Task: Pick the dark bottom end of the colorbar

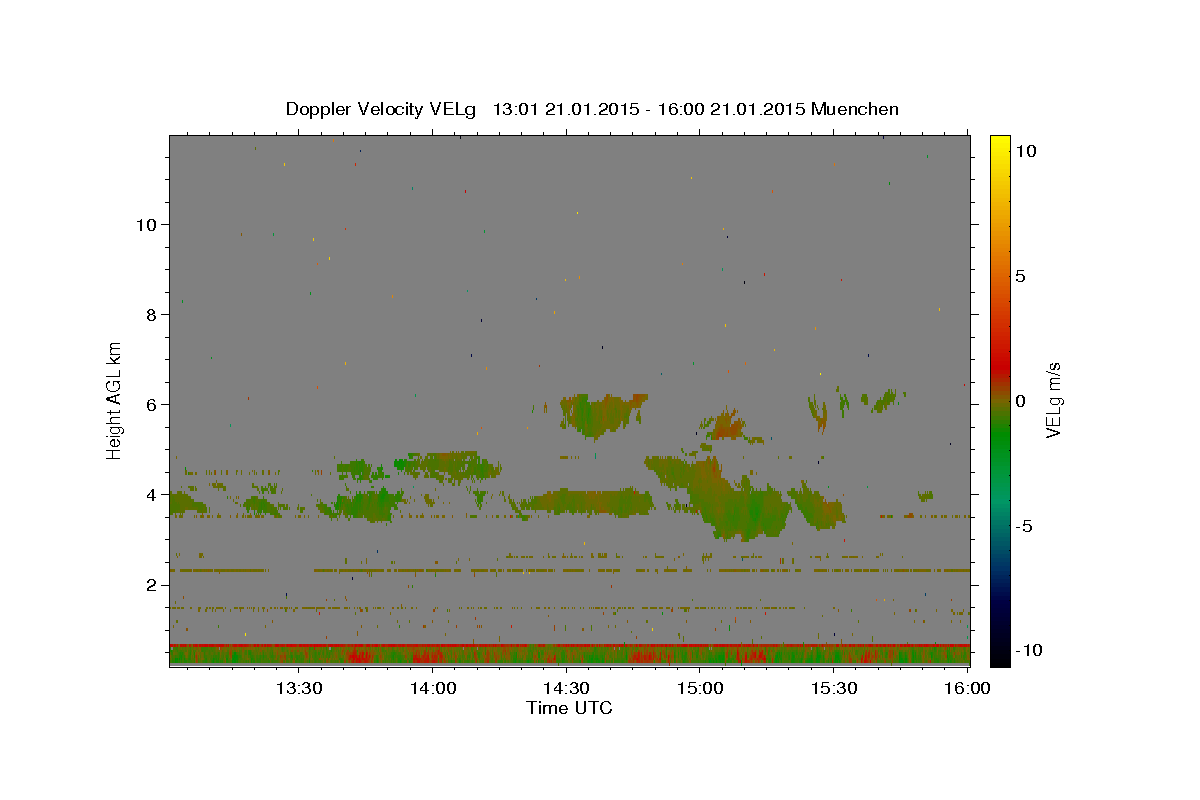Action: point(999,655)
